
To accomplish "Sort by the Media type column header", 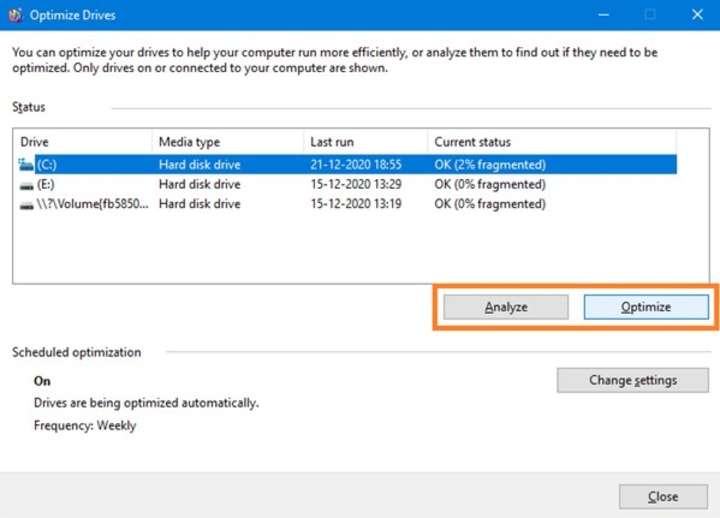I will coord(228,142).
